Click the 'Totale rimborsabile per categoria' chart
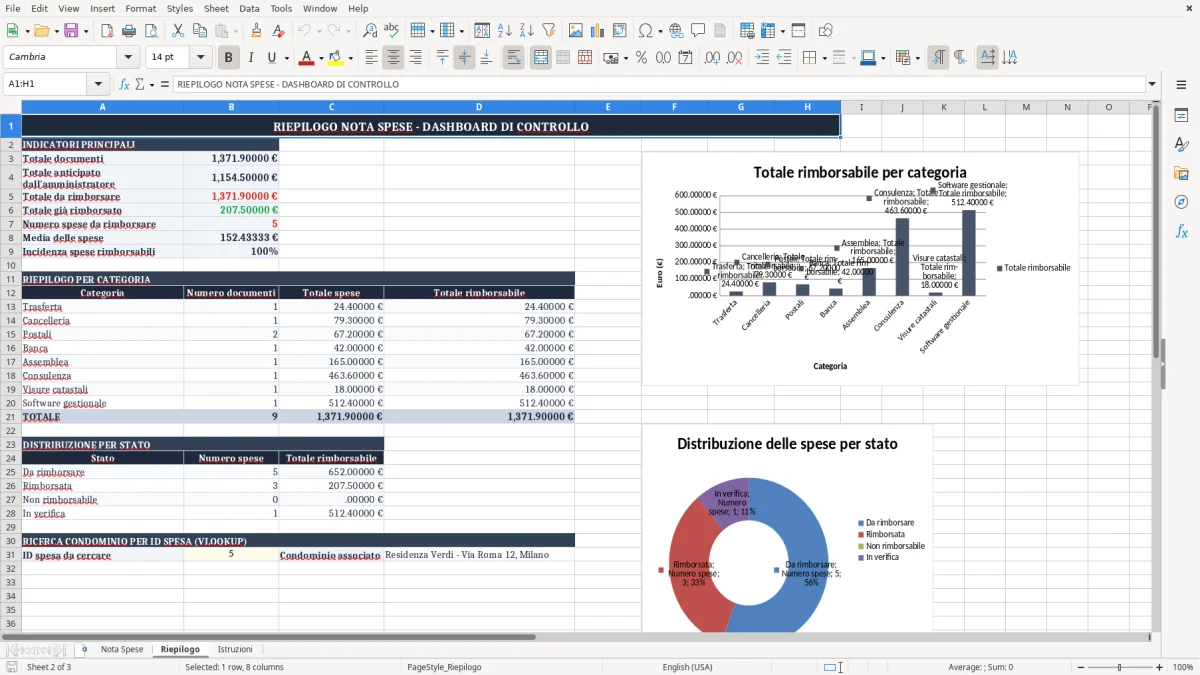This screenshot has width=1200, height=675. pos(860,268)
